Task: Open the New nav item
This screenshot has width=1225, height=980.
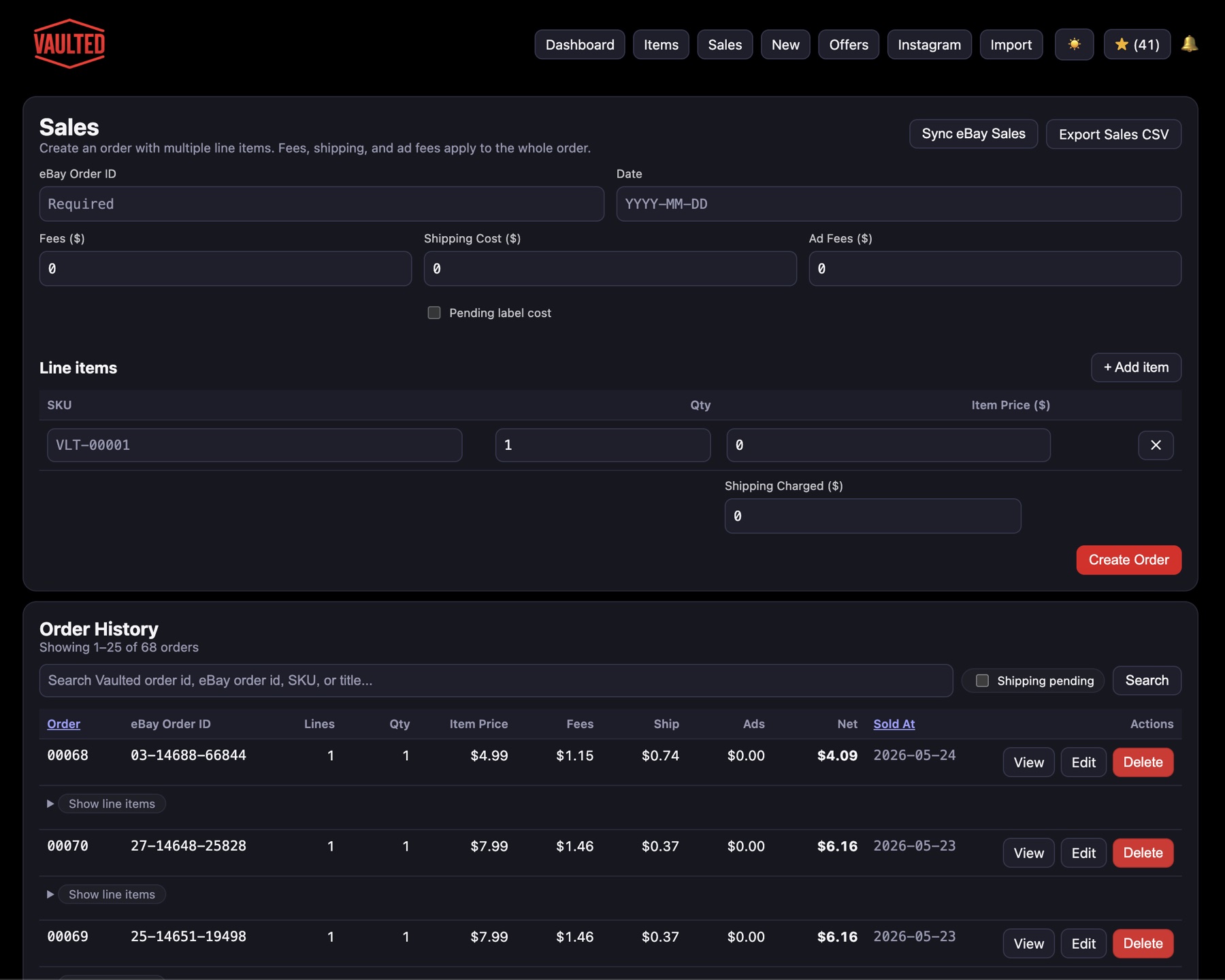Action: tap(785, 44)
